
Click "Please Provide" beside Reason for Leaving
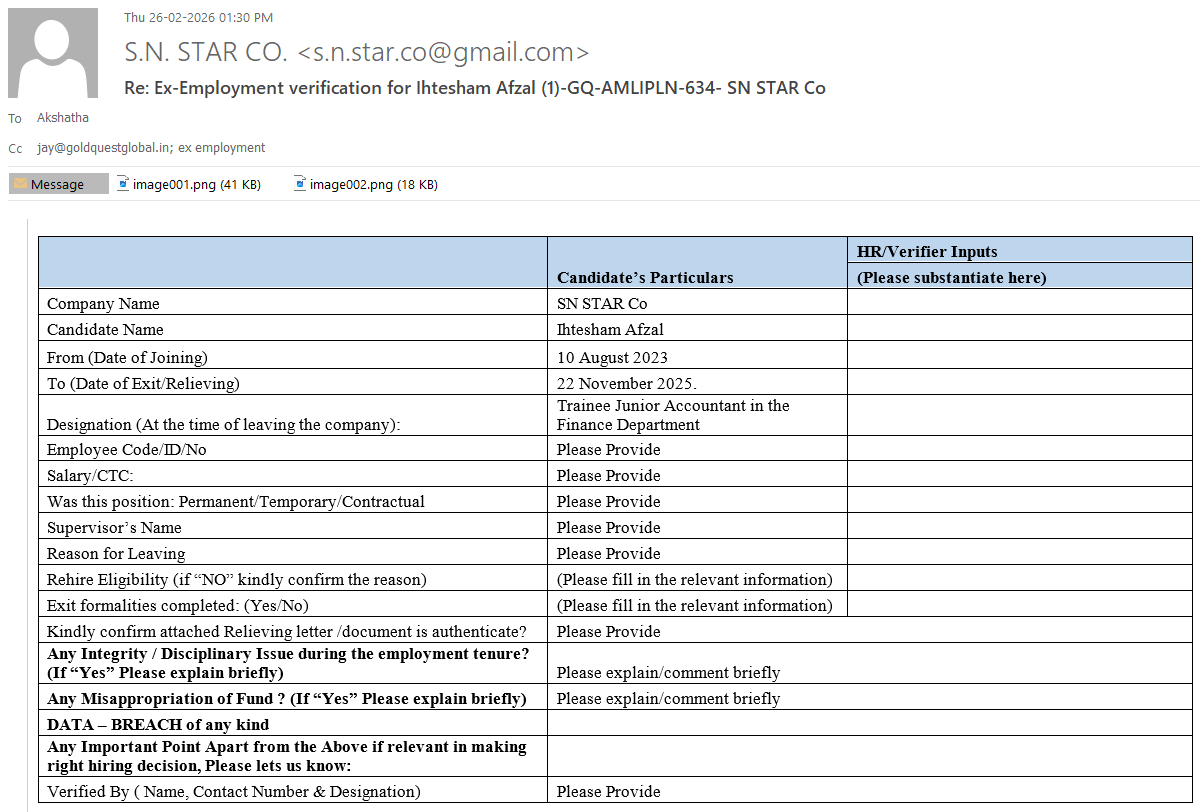[x=608, y=553]
